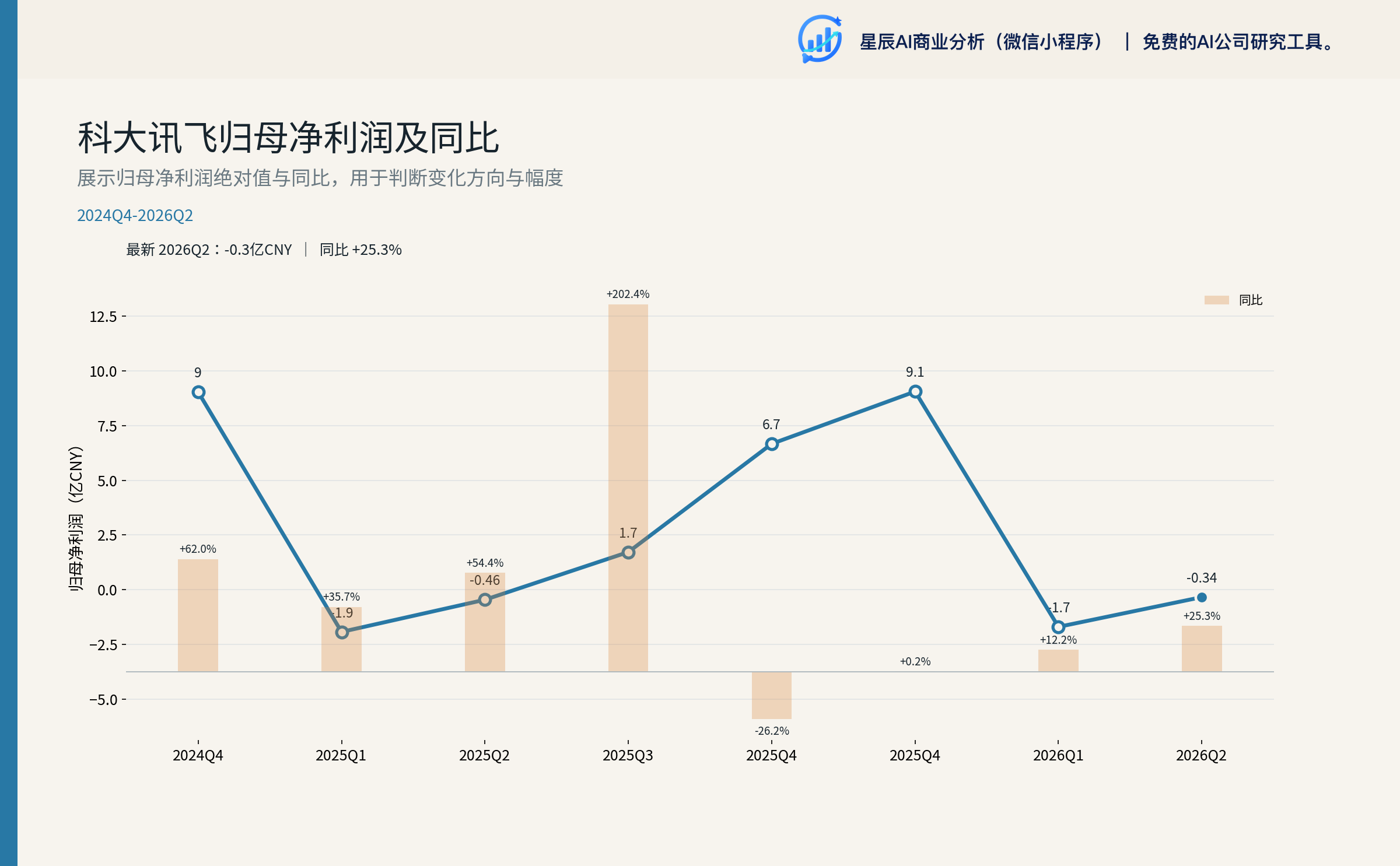The width and height of the screenshot is (1400, 866).
Task: Click the +54.4% bar for 2025Q2
Action: [x=485, y=622]
